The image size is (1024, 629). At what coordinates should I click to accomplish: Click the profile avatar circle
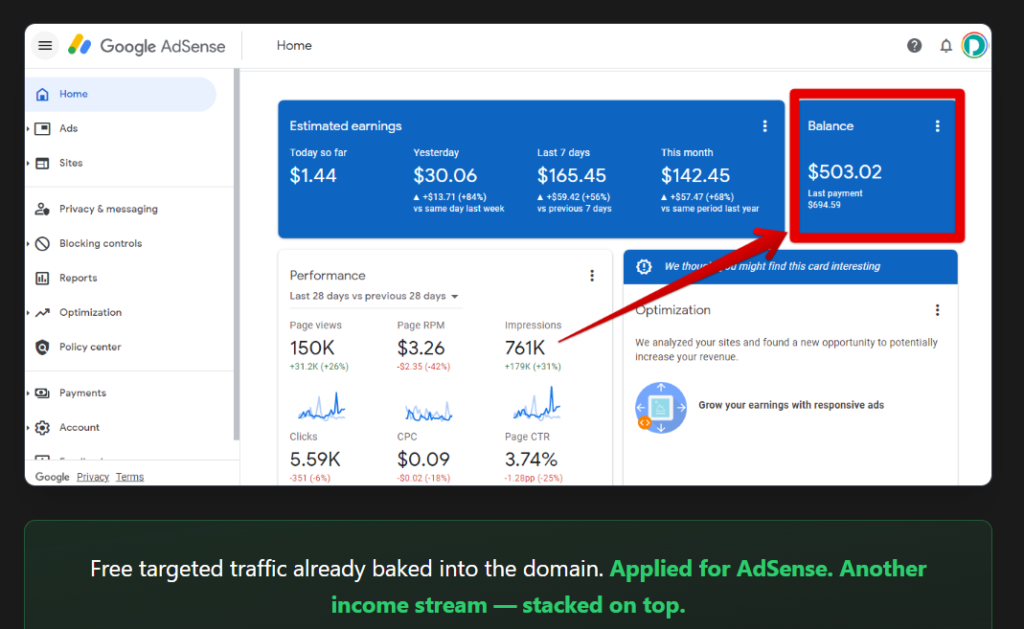974,45
